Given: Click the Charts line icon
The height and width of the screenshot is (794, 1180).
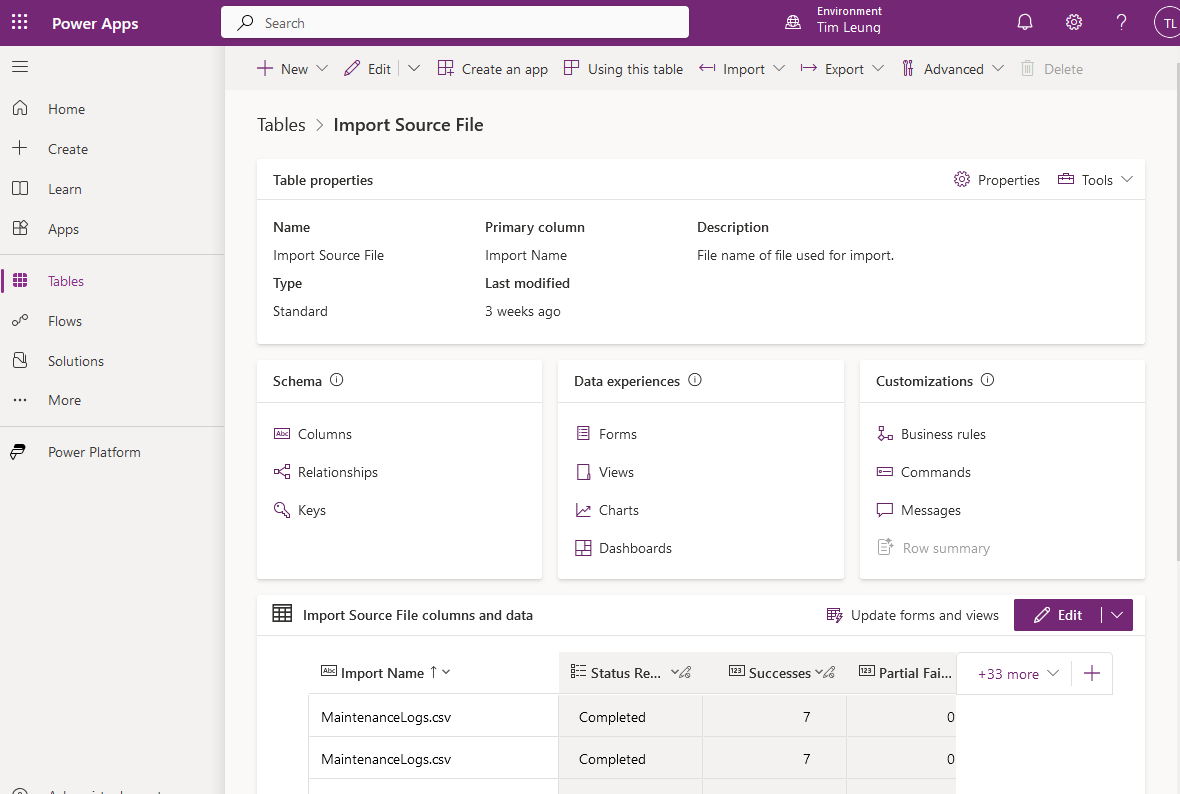Looking at the screenshot, I should pos(583,510).
